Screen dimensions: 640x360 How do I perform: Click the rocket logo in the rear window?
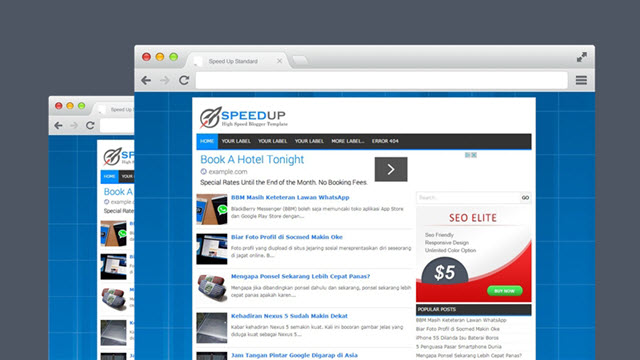[x=112, y=156]
